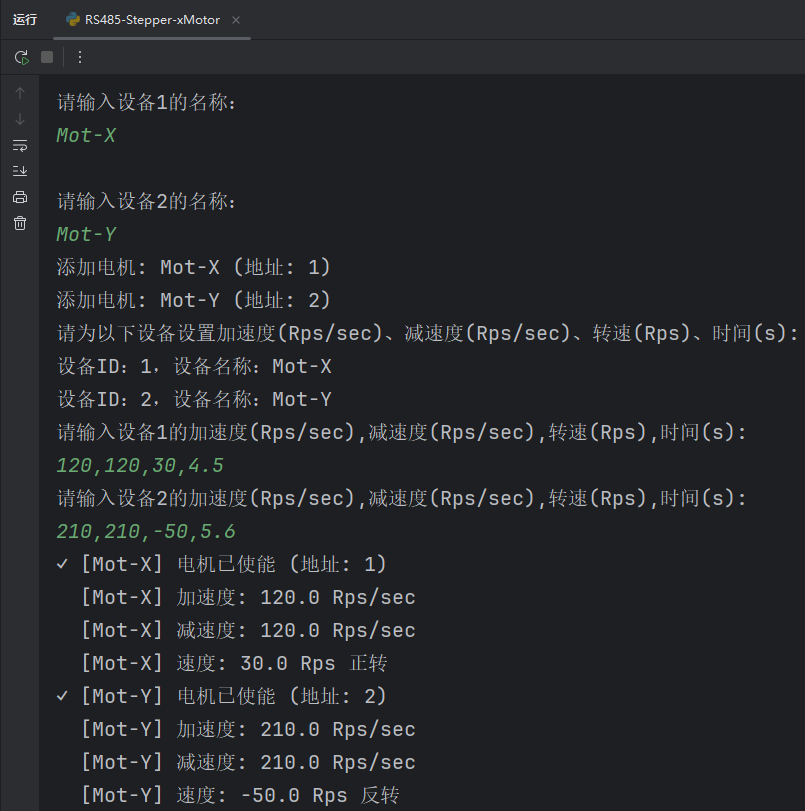The image size is (805, 811).
Task: Print the console output
Action: (20, 197)
